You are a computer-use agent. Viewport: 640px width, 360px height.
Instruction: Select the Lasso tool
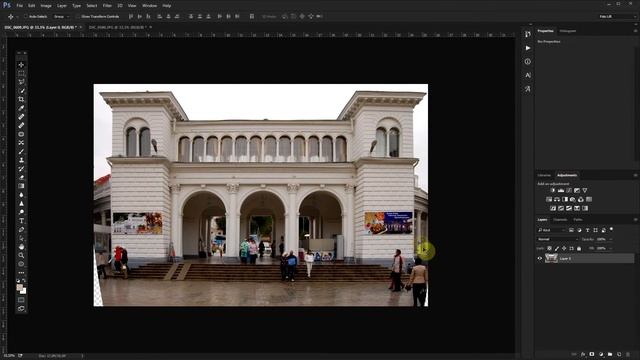point(21,82)
